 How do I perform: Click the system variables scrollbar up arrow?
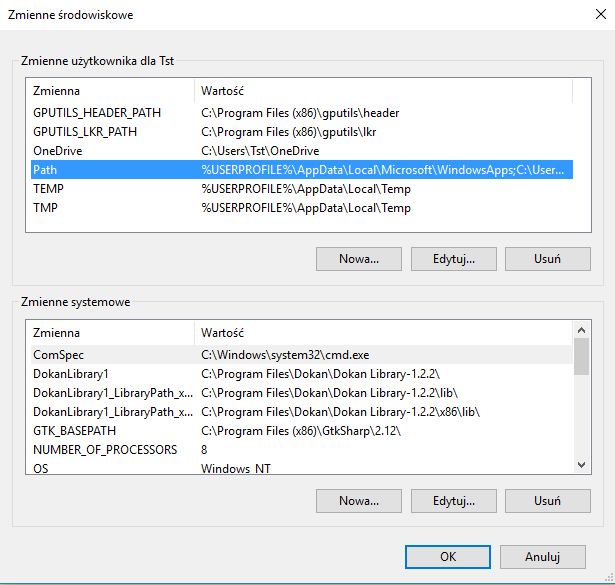tap(582, 330)
